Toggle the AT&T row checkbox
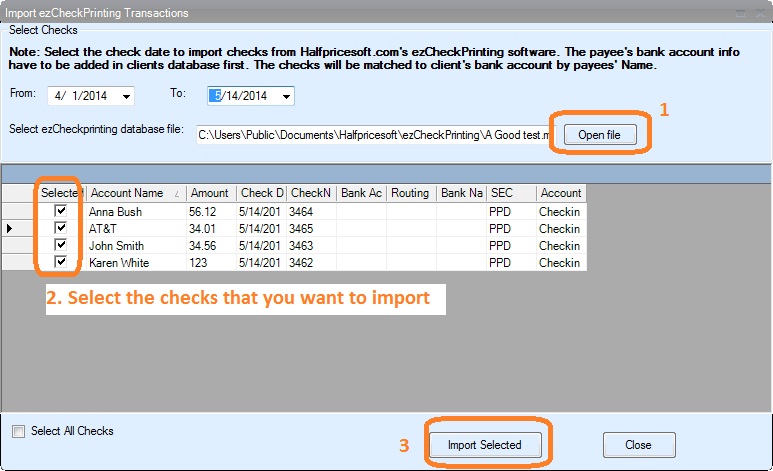 [61, 229]
